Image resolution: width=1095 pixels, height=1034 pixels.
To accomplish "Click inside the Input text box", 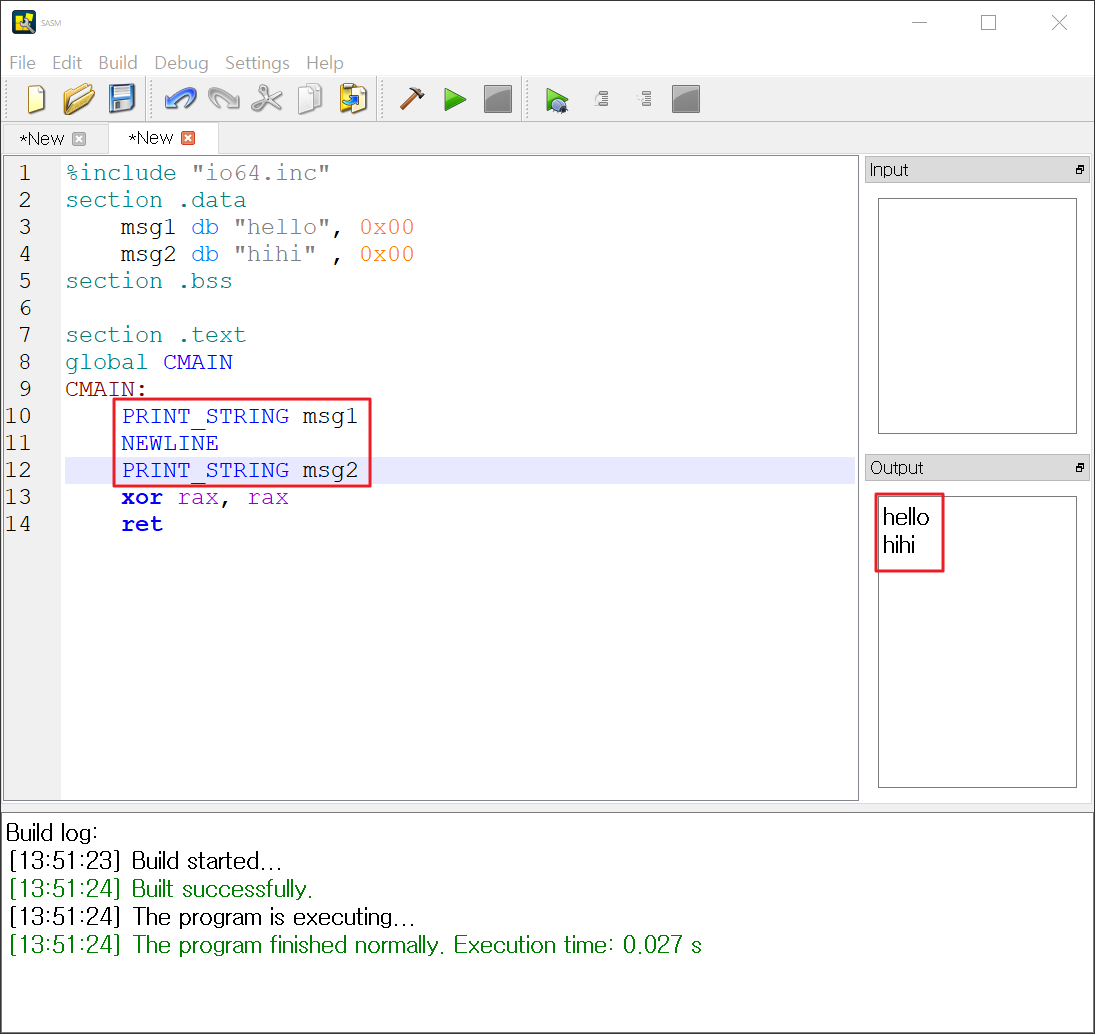I will click(x=977, y=316).
